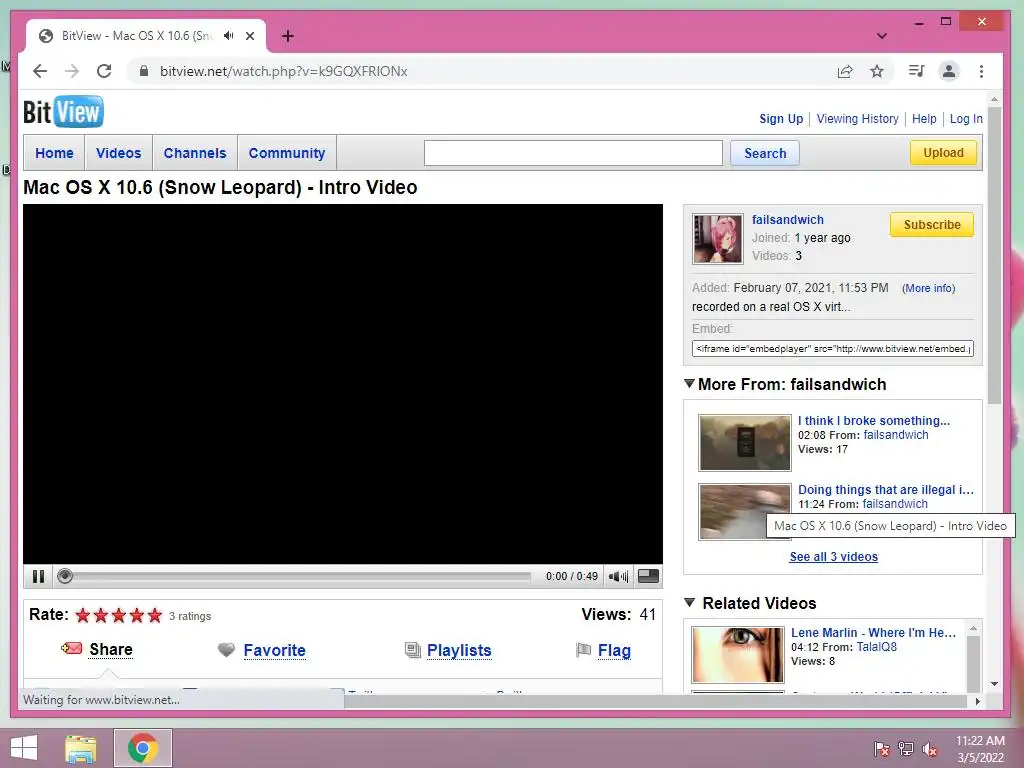Click the Sign Up link
This screenshot has width=1024, height=768.
780,118
